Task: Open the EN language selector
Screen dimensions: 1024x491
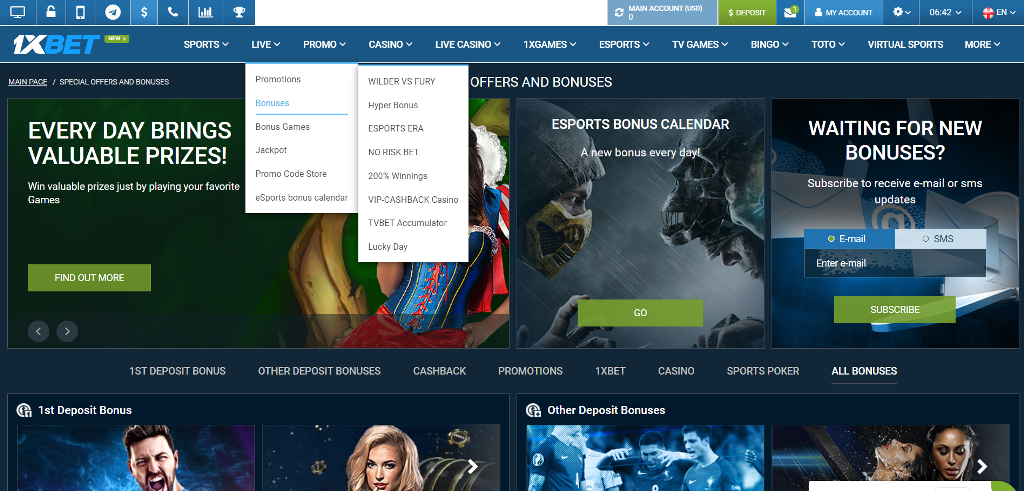Action: [999, 12]
